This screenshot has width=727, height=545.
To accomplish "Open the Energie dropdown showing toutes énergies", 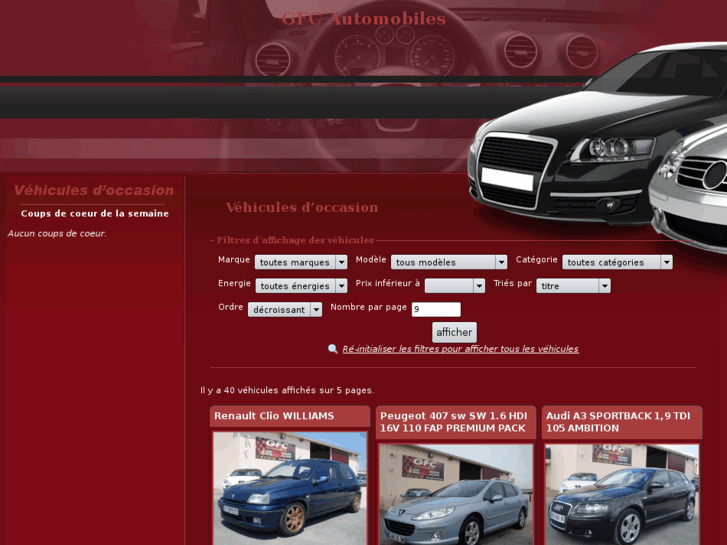I will (301, 286).
